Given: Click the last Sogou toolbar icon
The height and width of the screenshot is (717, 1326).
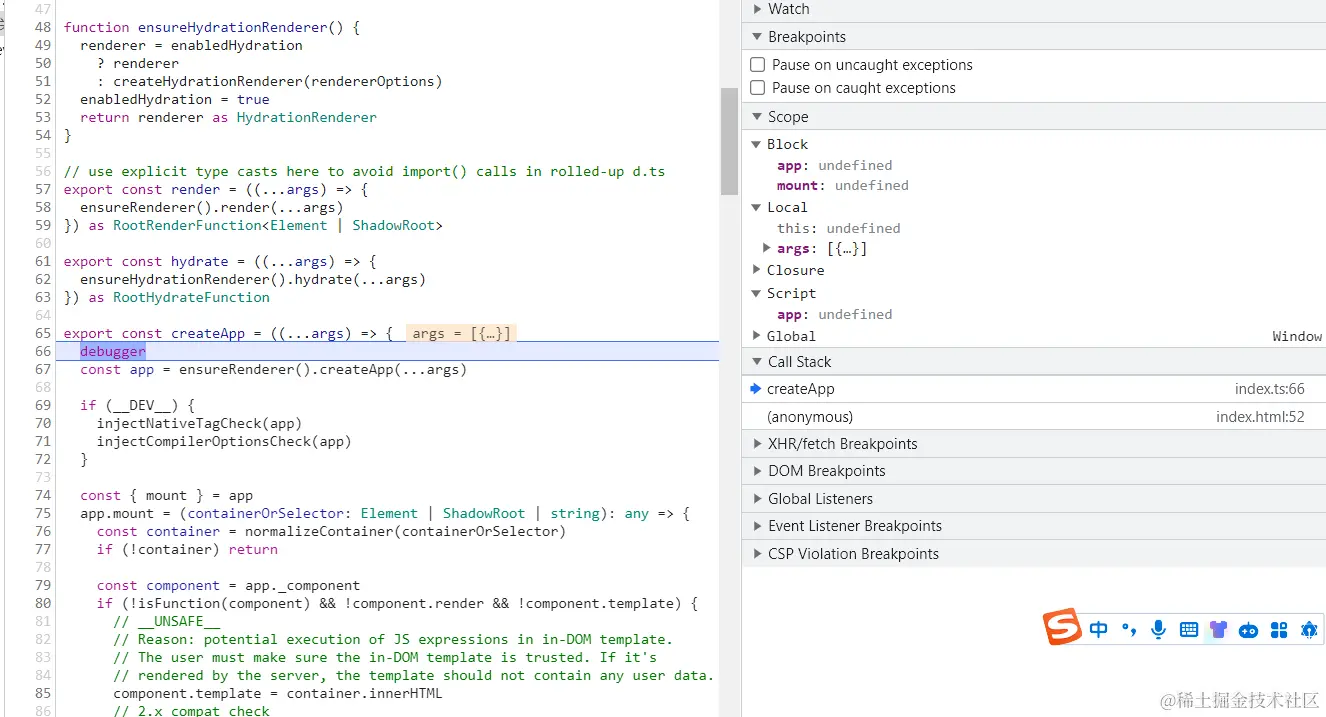Looking at the screenshot, I should (x=1308, y=629).
